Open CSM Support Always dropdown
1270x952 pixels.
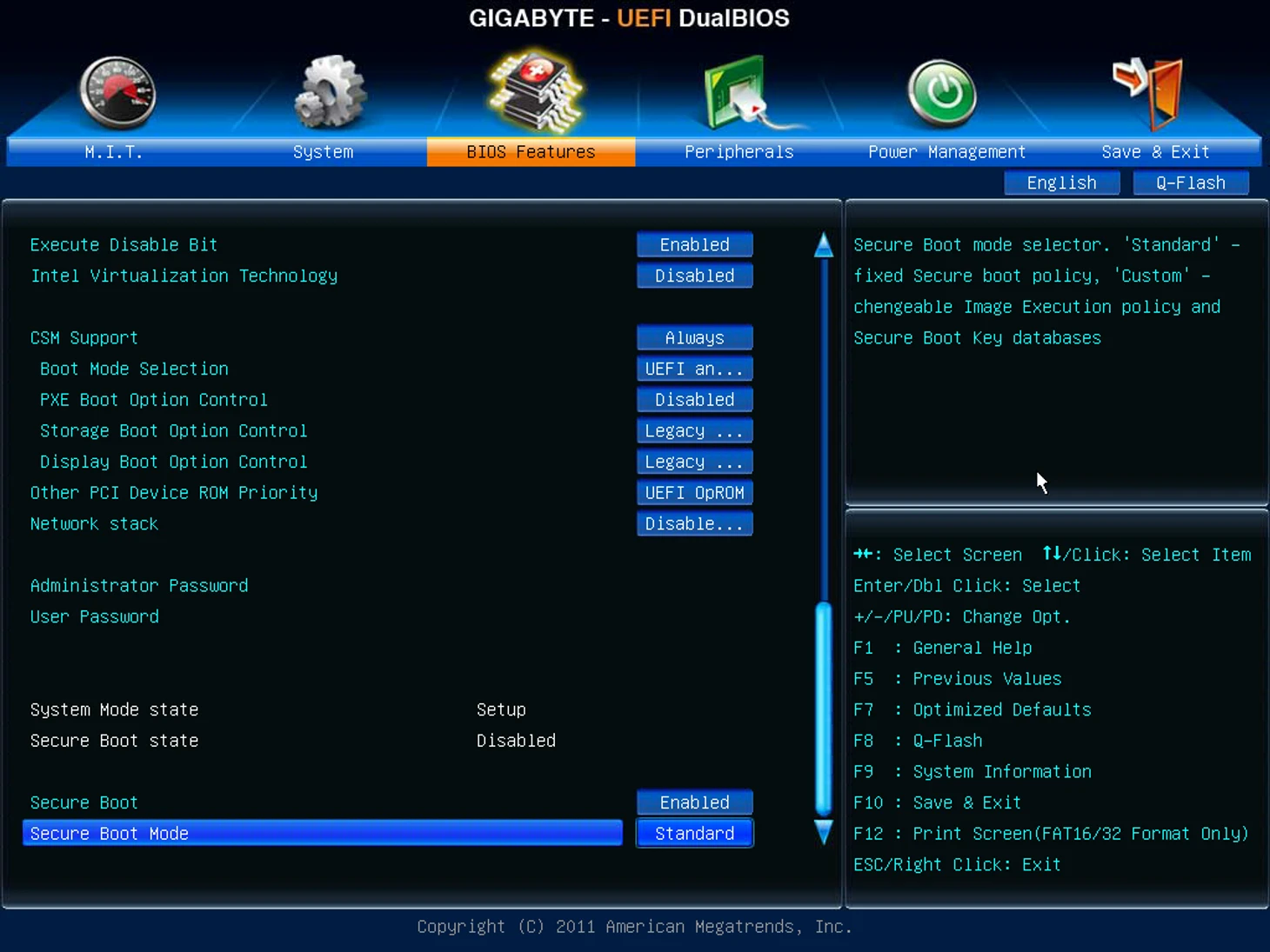click(x=694, y=337)
